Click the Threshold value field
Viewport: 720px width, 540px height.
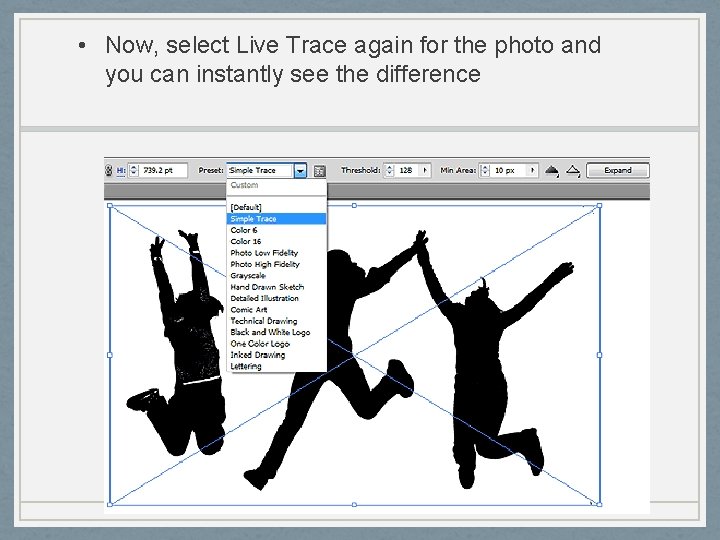click(408, 170)
